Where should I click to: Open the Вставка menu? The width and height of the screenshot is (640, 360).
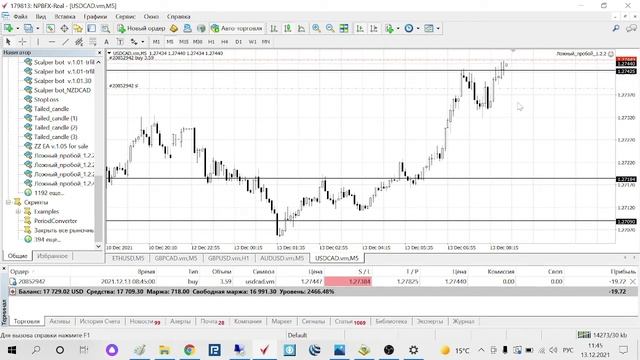click(x=65, y=17)
